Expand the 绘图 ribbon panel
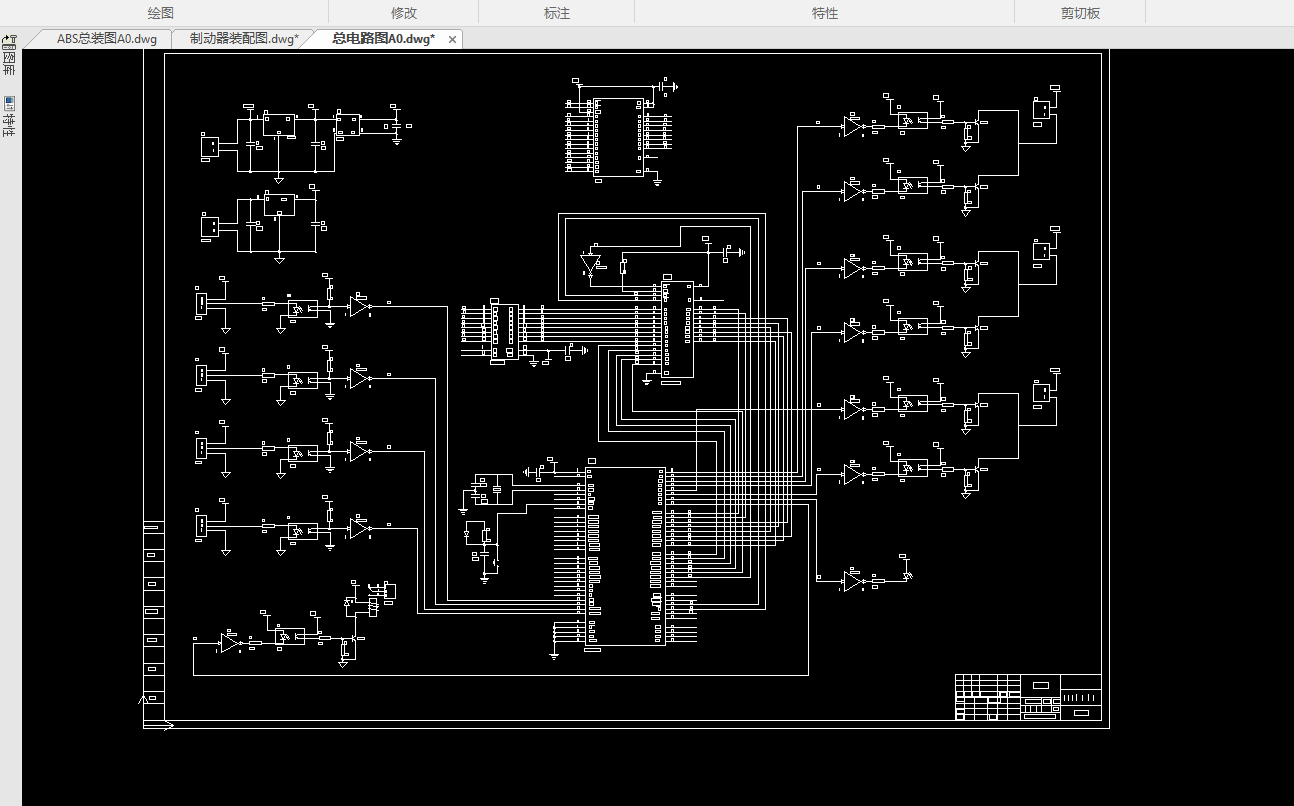This screenshot has width=1294, height=806. tap(161, 13)
